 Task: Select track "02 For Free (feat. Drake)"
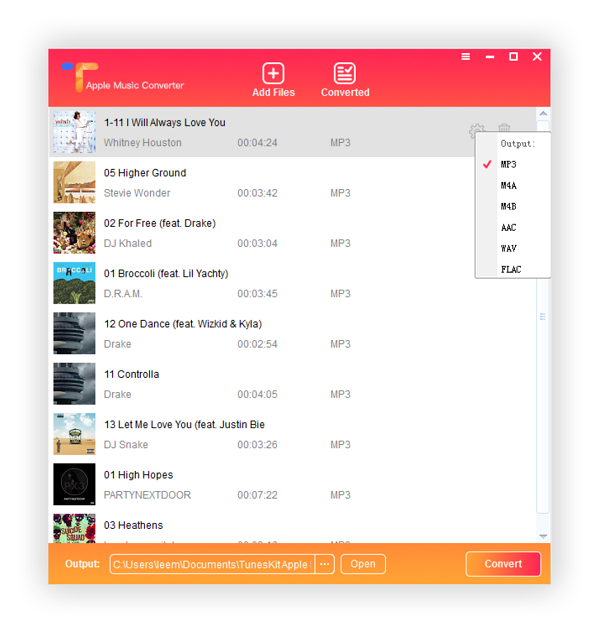(160, 223)
